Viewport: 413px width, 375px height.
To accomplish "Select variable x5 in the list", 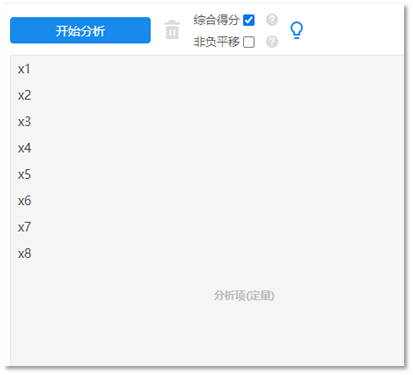I will (24, 175).
